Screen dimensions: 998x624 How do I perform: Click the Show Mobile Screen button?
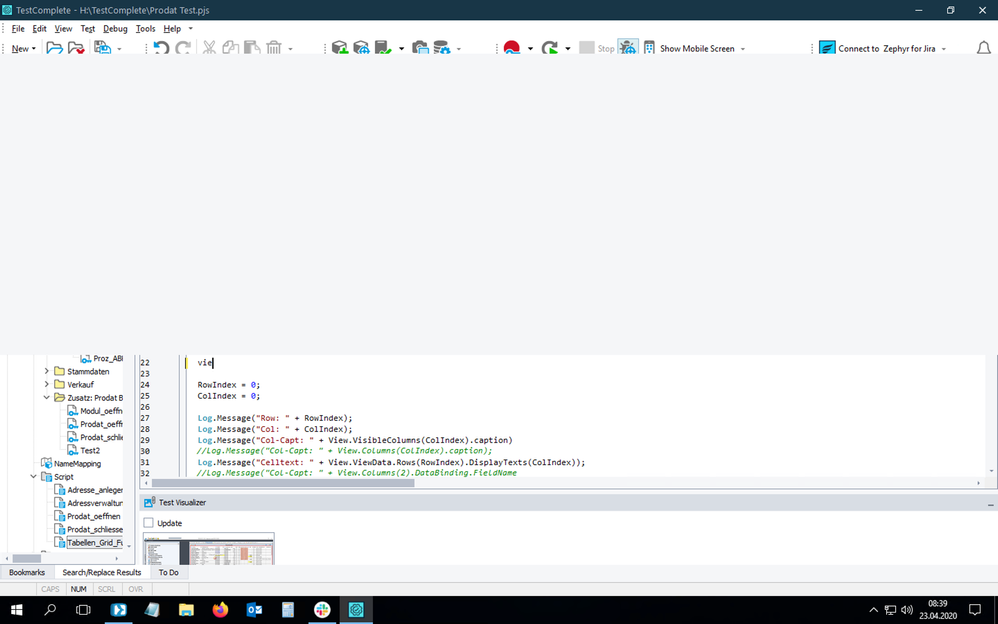click(696, 48)
